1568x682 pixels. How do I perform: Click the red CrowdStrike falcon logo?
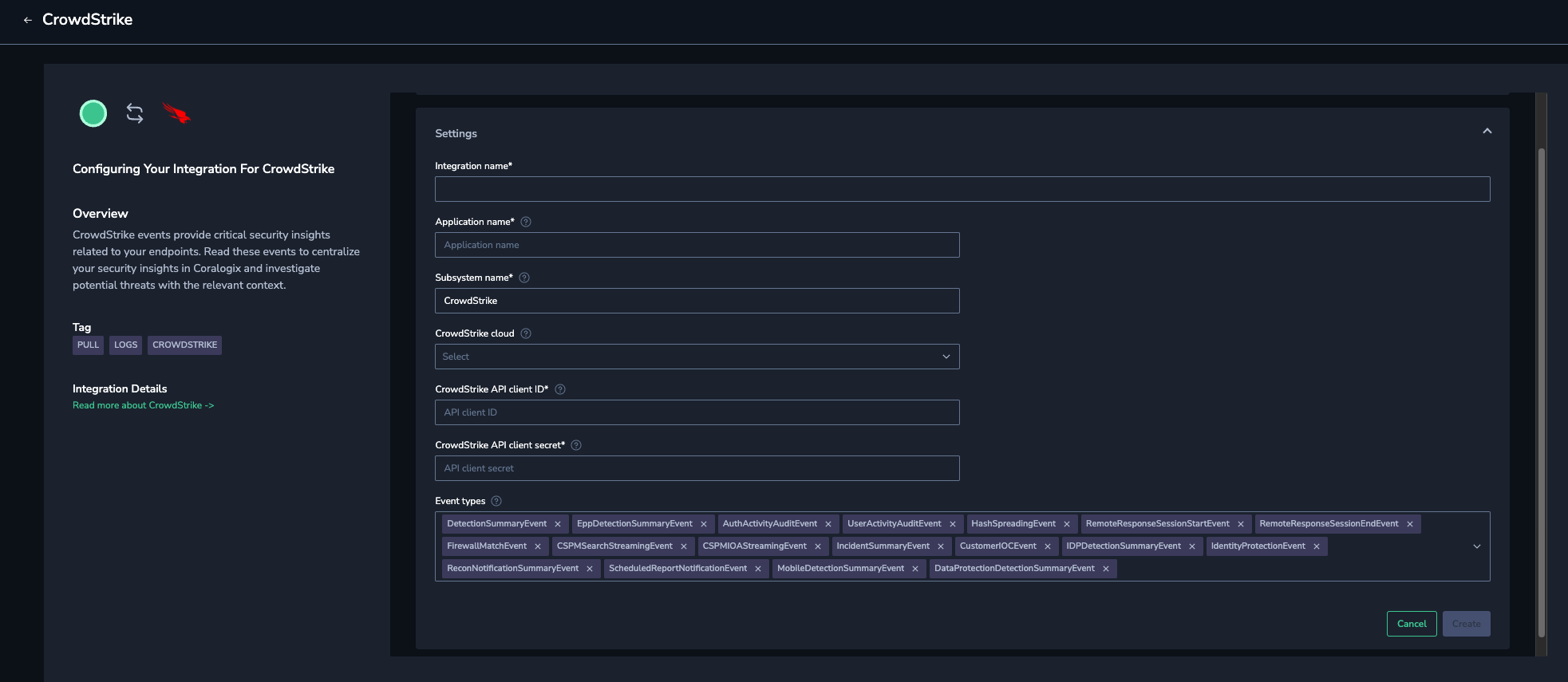(x=176, y=113)
